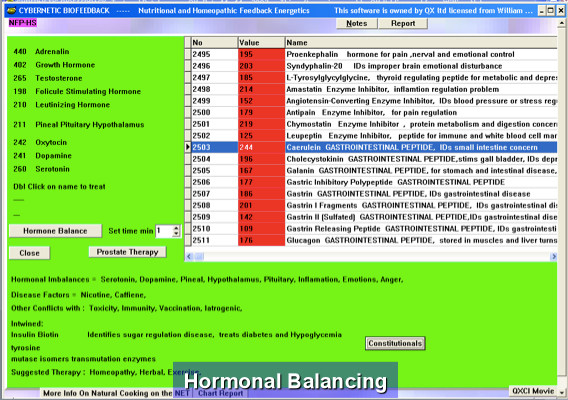Decrease the Set time min value with the down arrow
Viewport: 568px width, 400px height.
click(176, 234)
